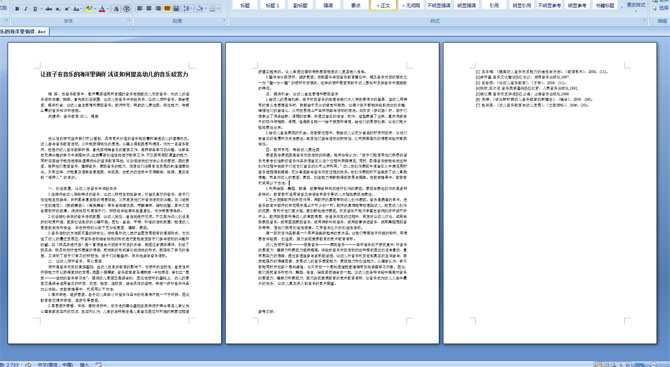Apply the red font color
Viewport: 670px width, 367px height.
[102, 9]
